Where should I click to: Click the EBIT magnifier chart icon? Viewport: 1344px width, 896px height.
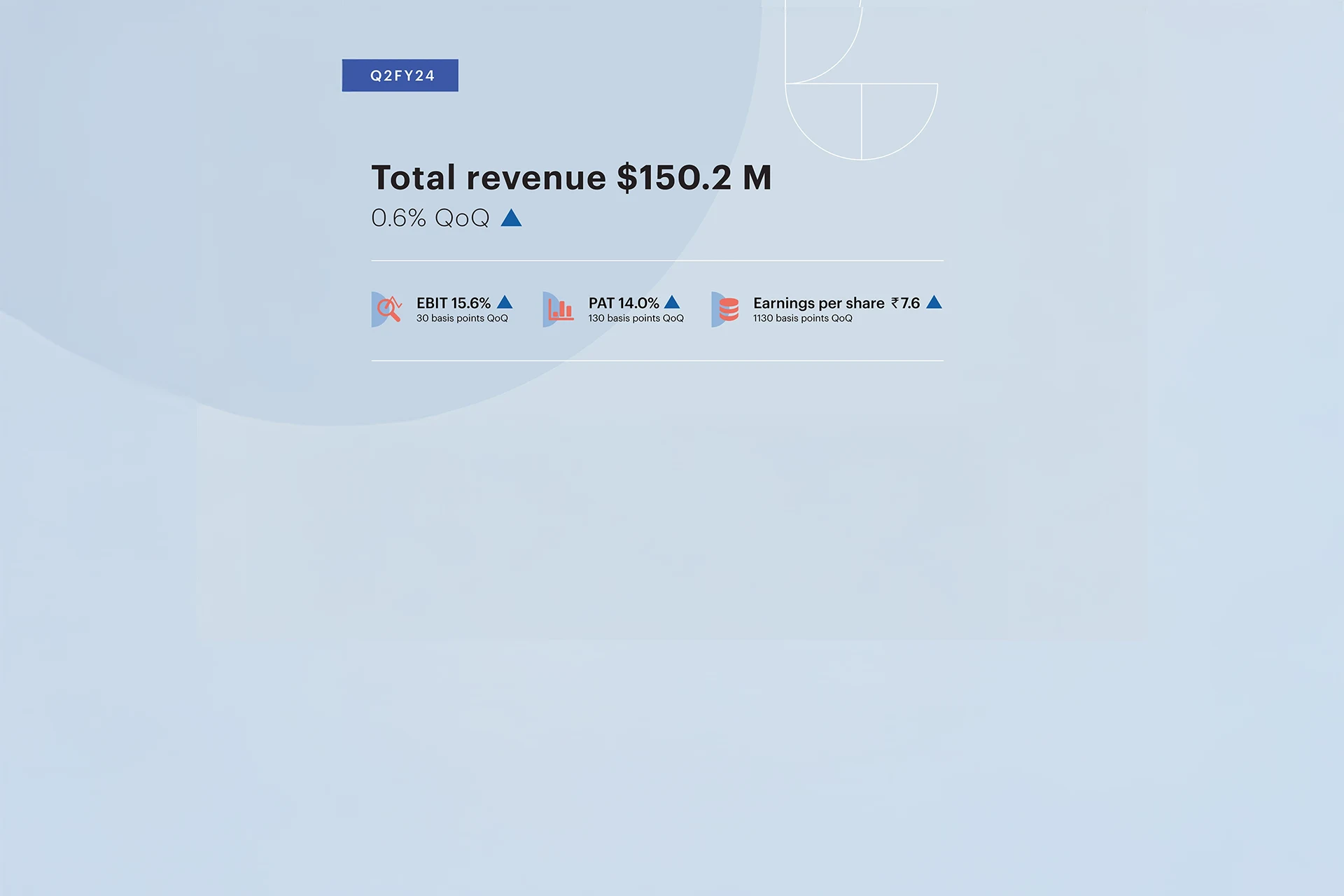tap(387, 309)
